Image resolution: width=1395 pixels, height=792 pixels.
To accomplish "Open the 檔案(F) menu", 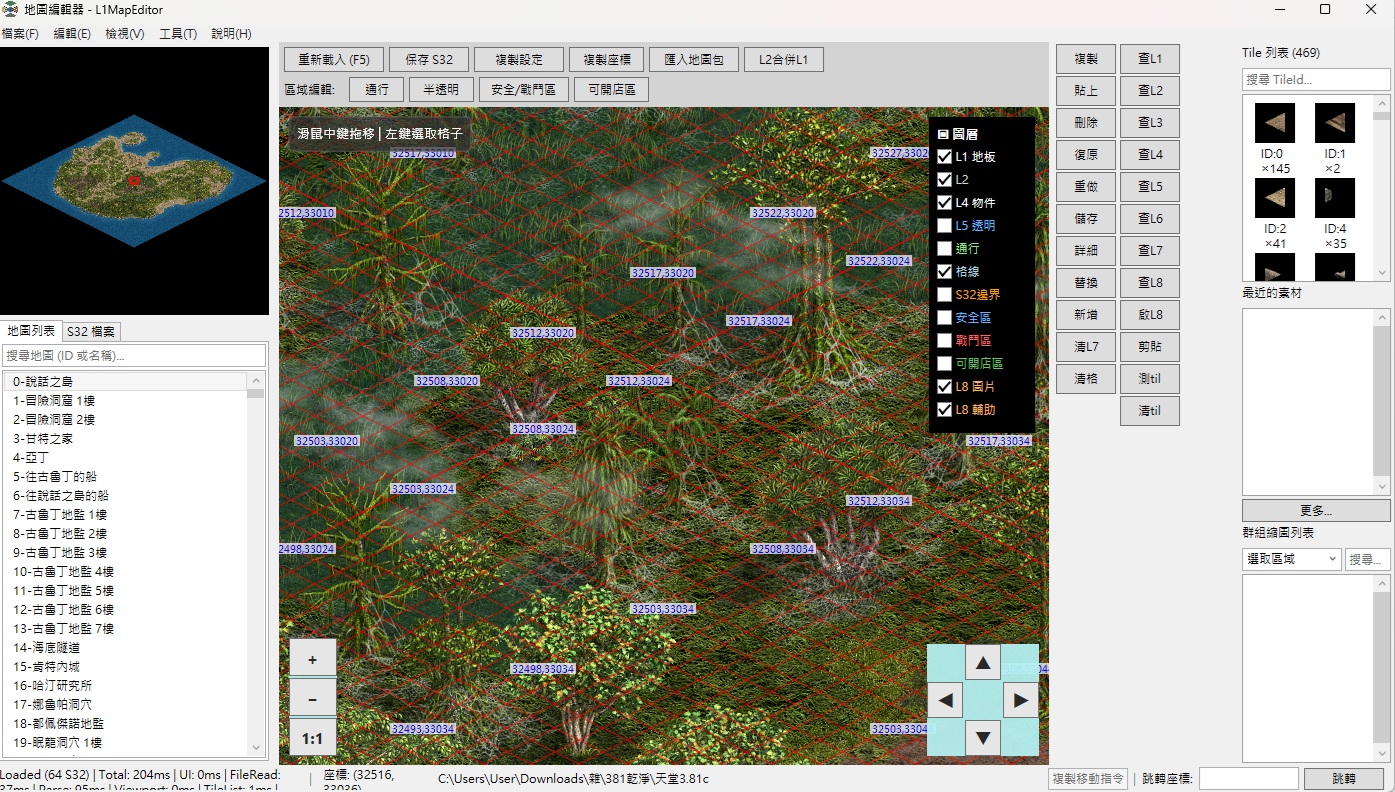I will 20,34.
